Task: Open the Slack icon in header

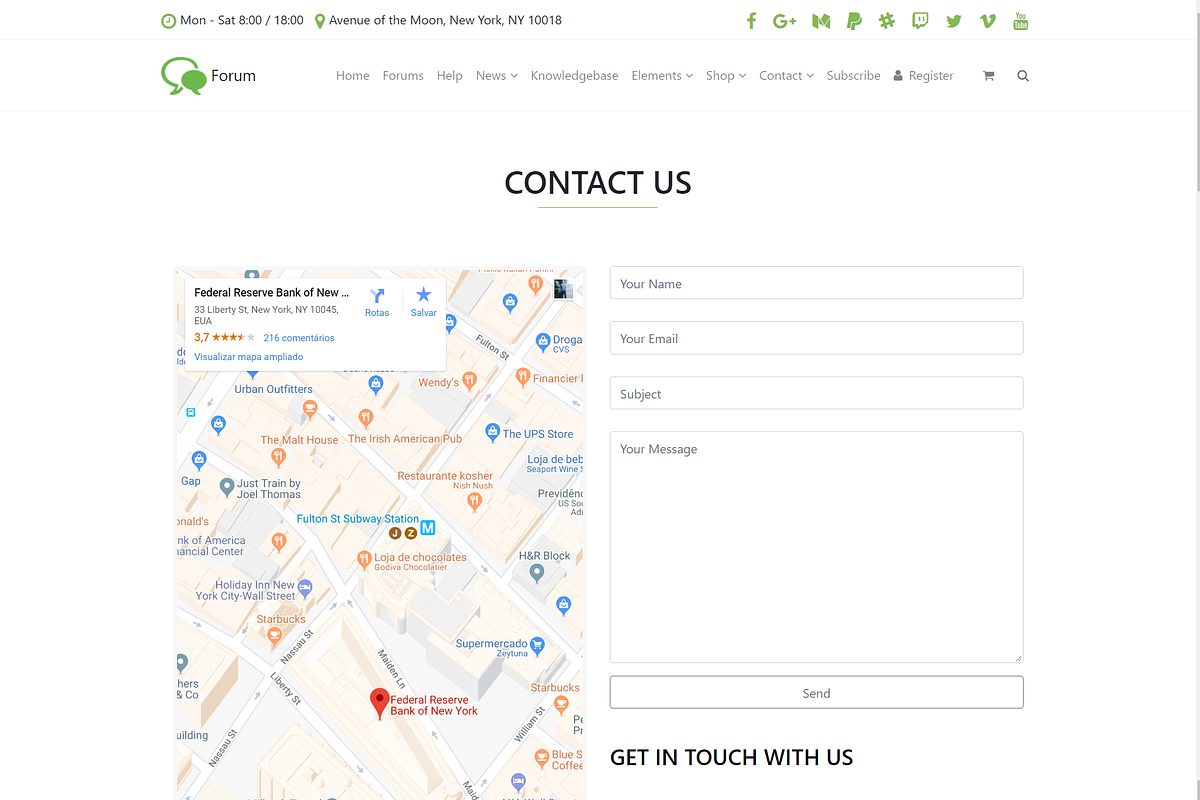Action: [x=887, y=20]
